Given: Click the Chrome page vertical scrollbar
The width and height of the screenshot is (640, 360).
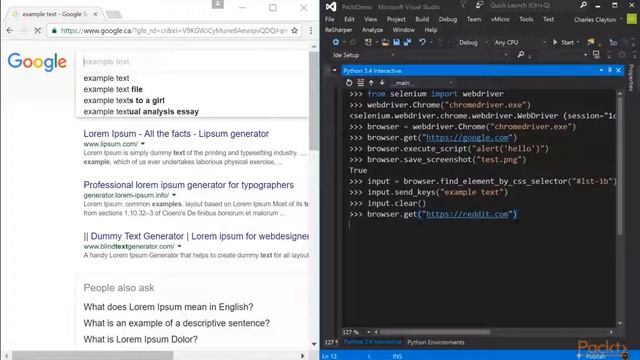Looking at the screenshot, I should (x=313, y=100).
